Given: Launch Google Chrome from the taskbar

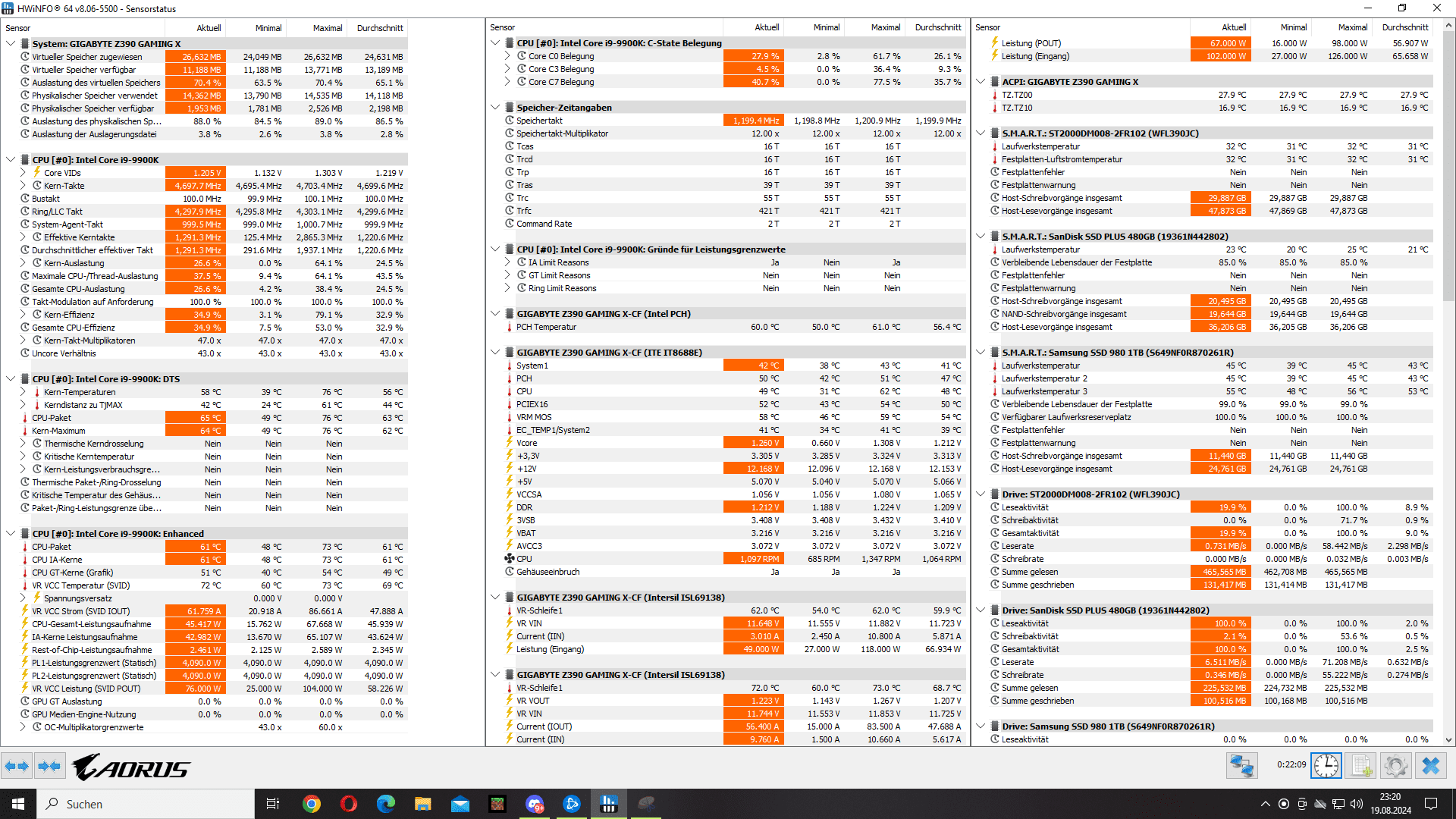Looking at the screenshot, I should 311,804.
